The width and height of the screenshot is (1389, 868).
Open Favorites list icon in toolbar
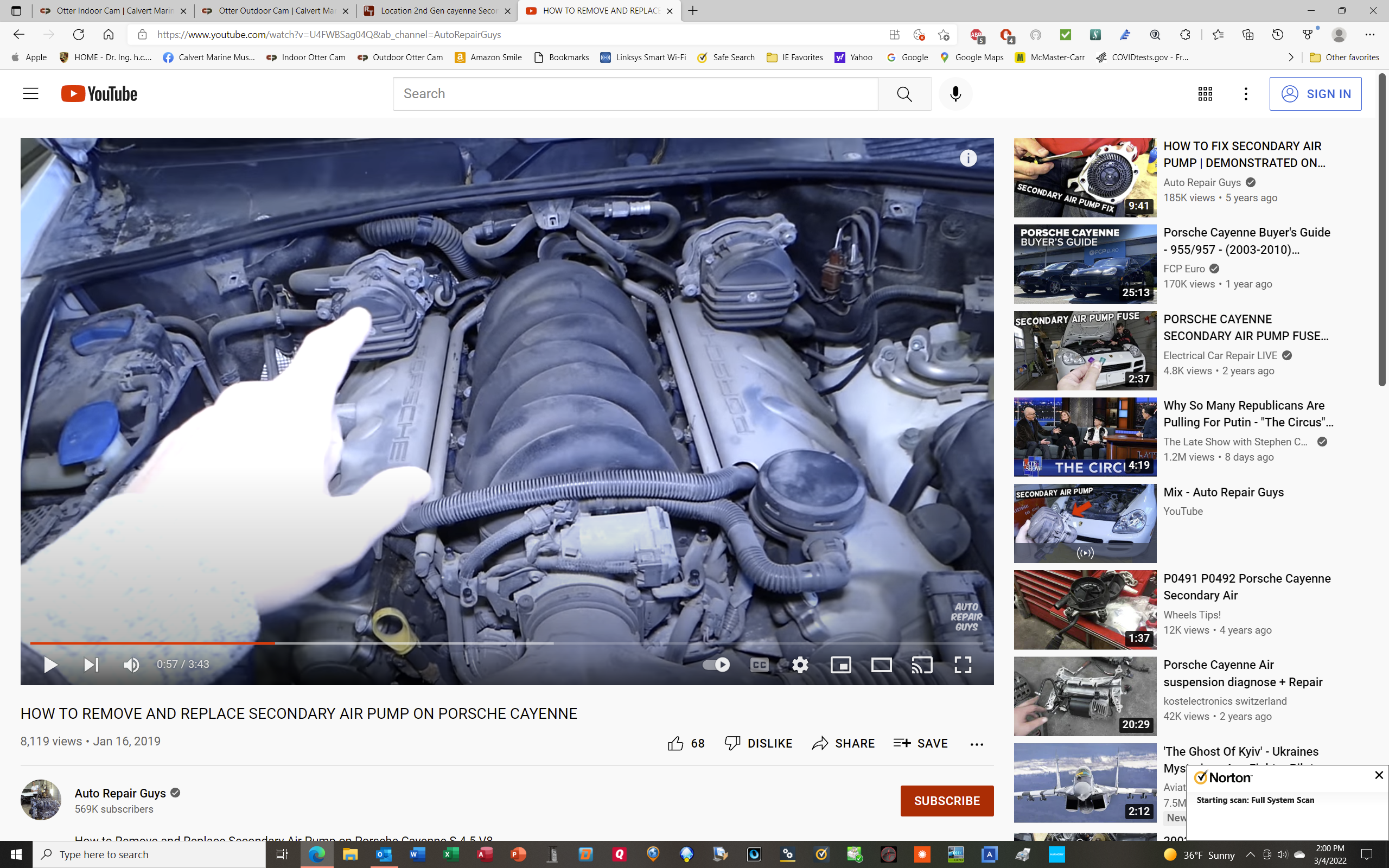pos(1218,34)
